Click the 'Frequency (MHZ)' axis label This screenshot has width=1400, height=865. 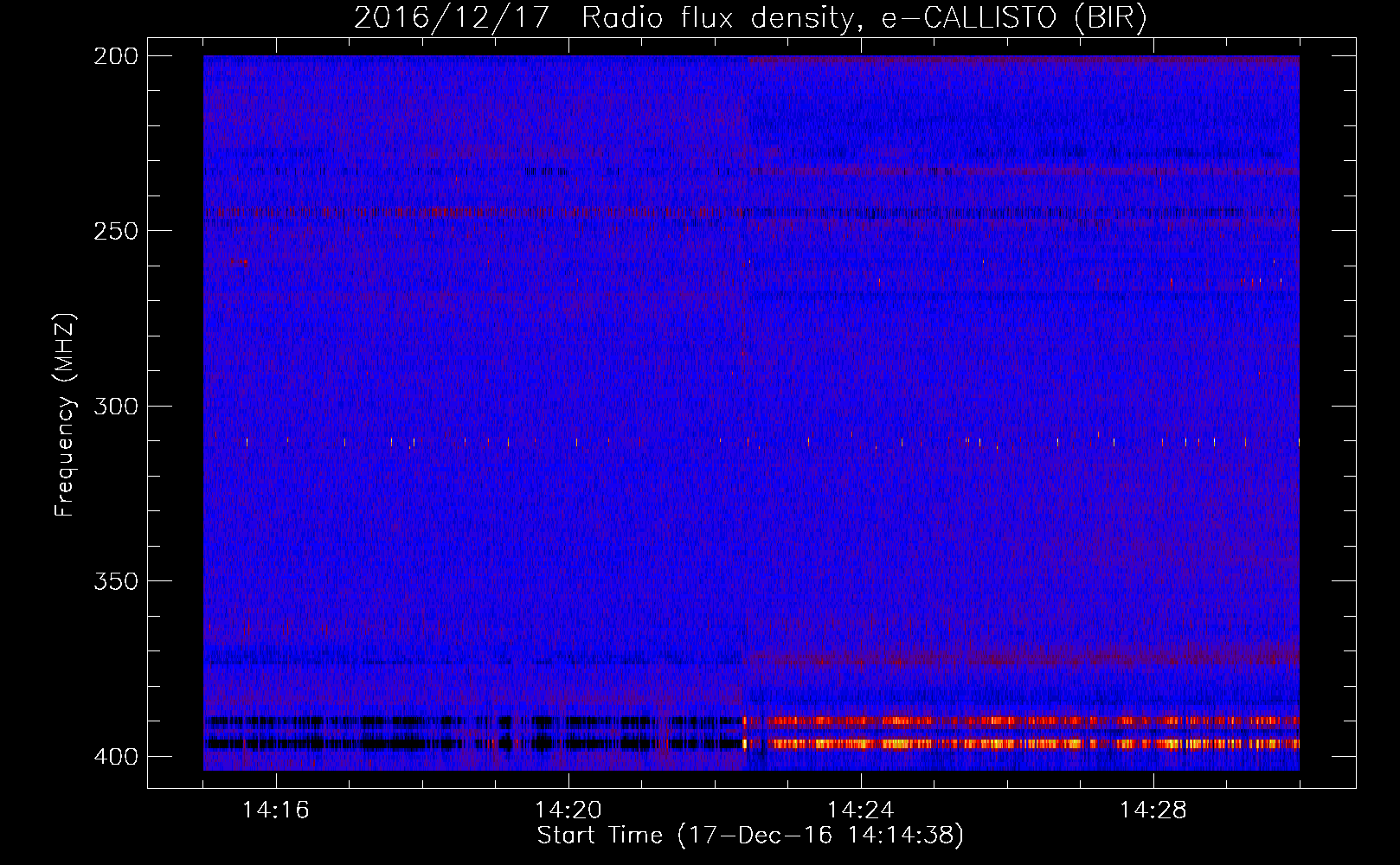point(65,415)
